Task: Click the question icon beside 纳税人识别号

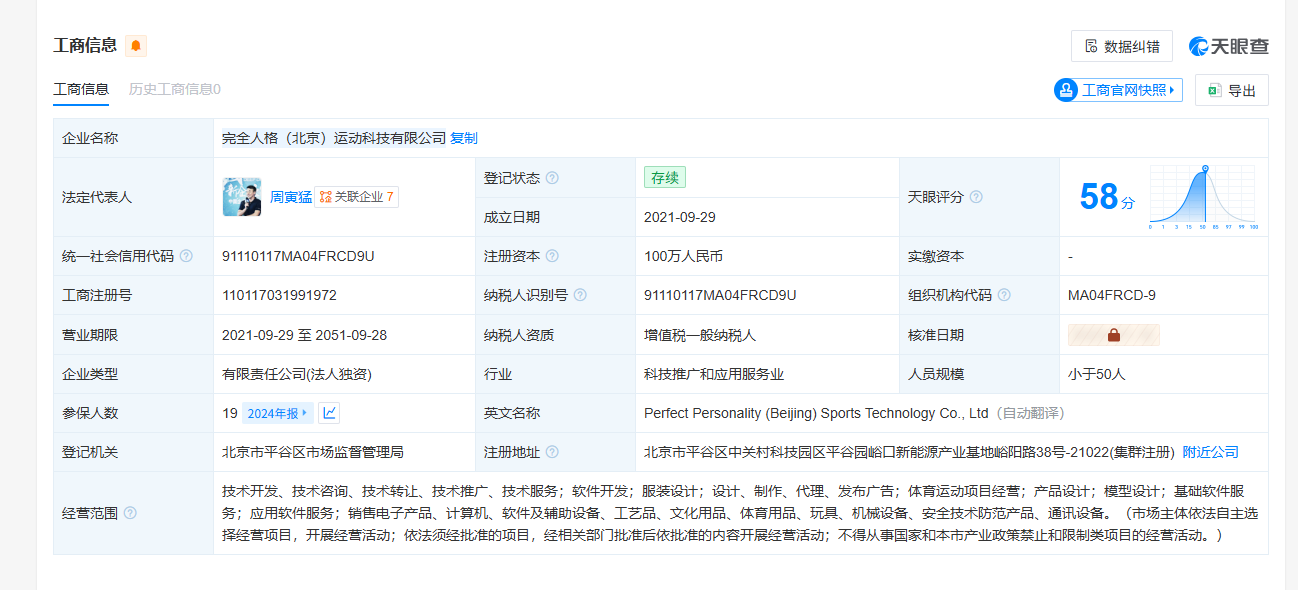Action: [x=580, y=295]
